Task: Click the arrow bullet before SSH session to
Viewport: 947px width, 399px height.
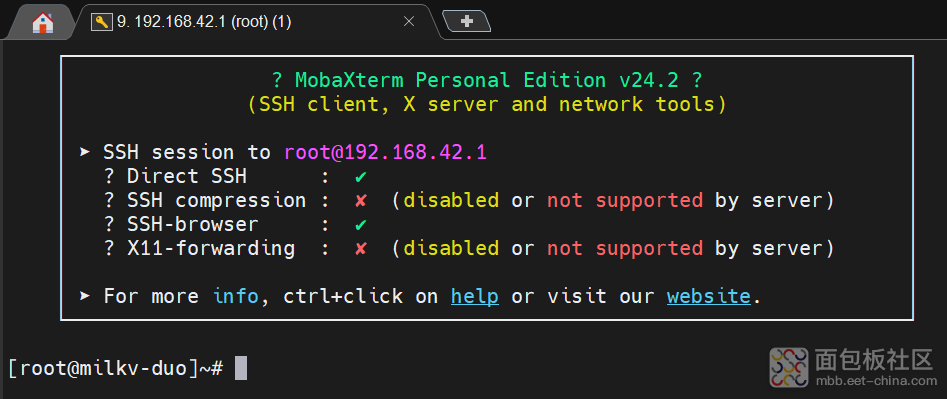Action: click(85, 152)
